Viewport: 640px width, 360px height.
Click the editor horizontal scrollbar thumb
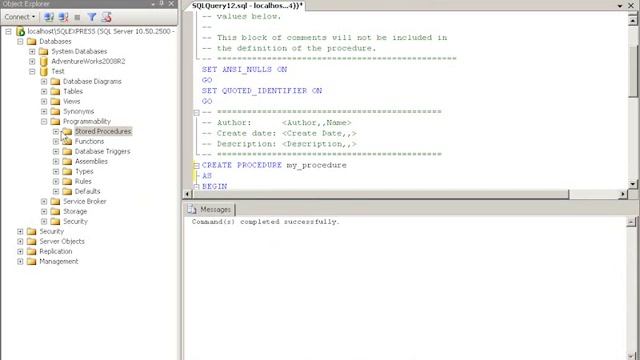(380, 194)
